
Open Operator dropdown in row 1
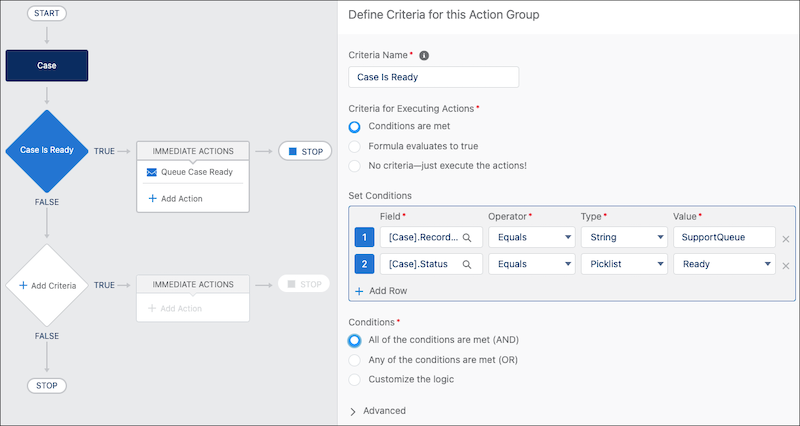[530, 238]
